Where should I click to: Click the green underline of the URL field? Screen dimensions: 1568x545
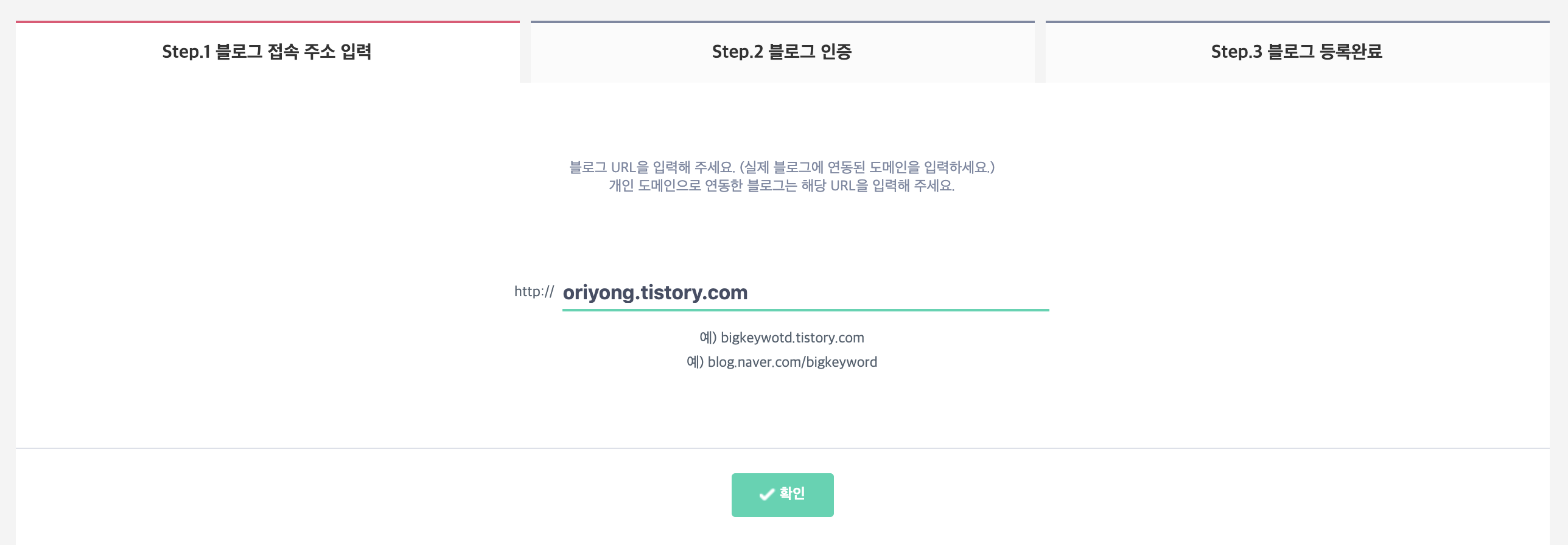point(805,310)
